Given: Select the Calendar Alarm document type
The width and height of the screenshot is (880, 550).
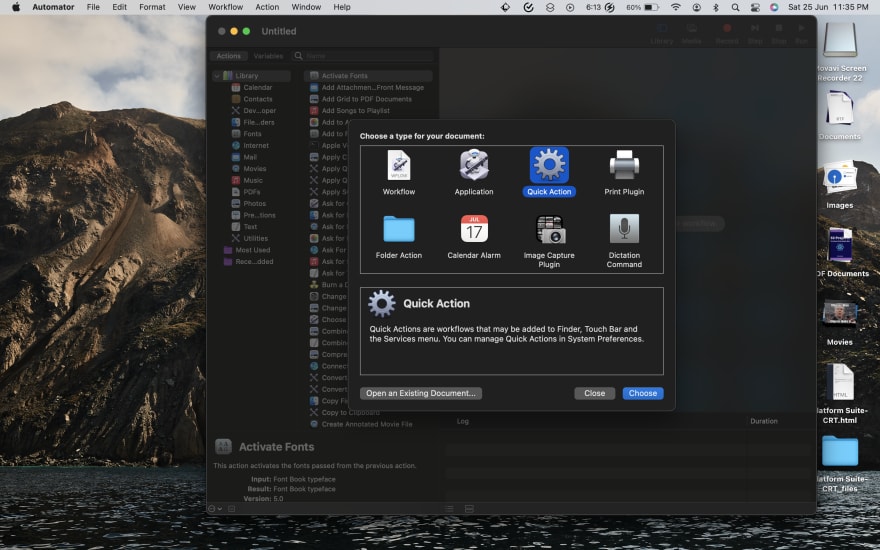Looking at the screenshot, I should 474,237.
